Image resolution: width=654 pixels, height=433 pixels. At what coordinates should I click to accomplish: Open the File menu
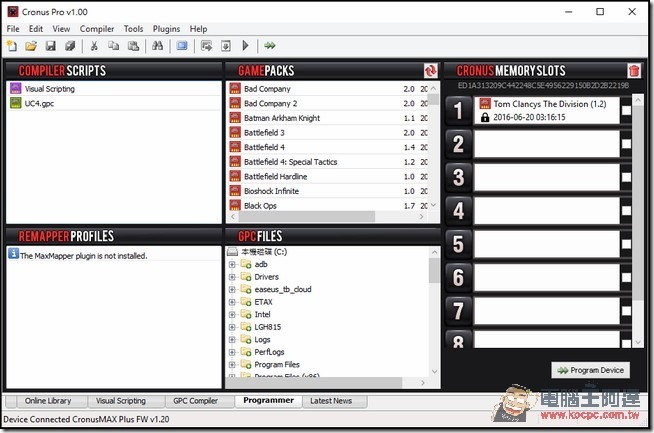pos(13,29)
